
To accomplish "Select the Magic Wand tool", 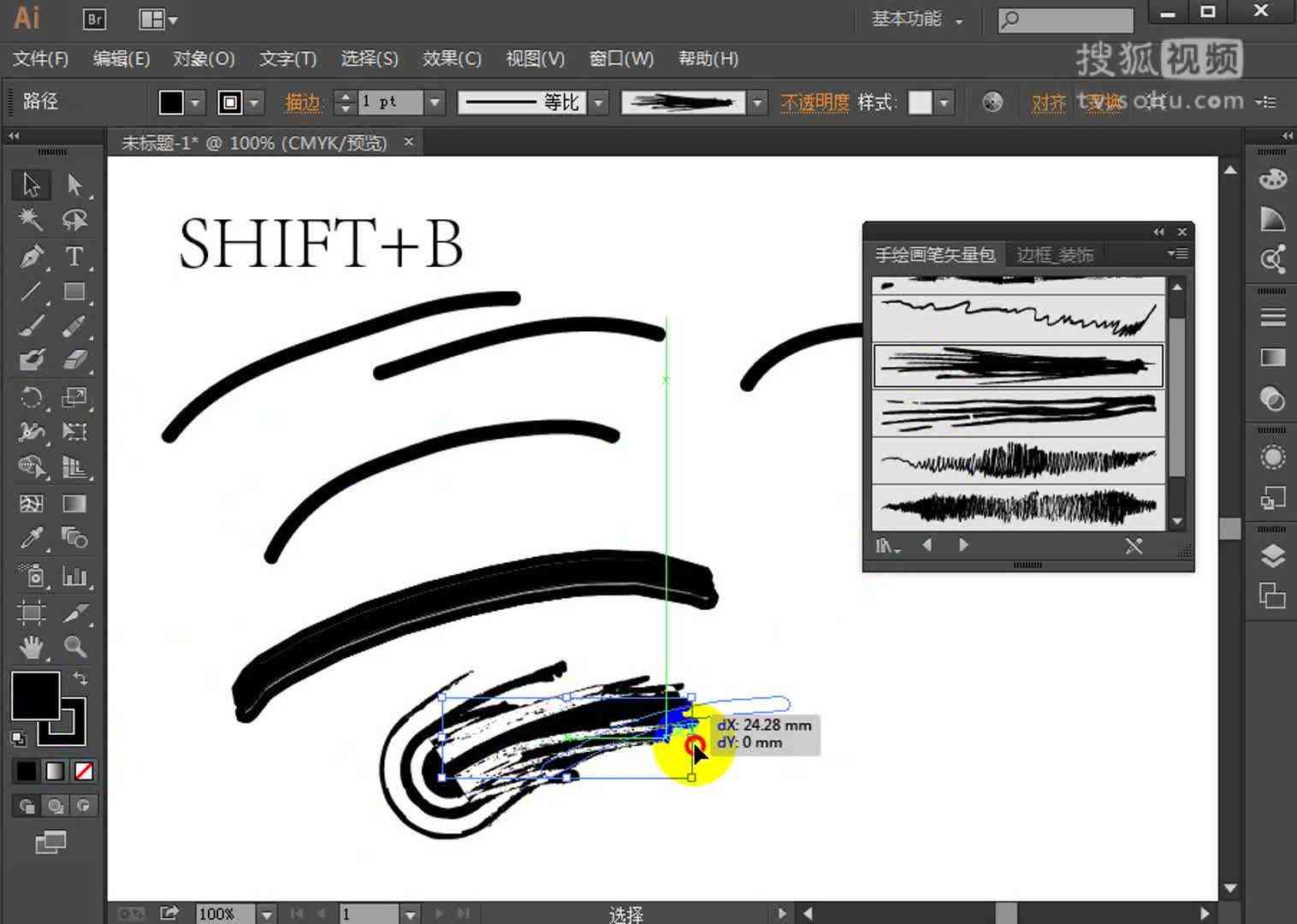I will pos(32,220).
